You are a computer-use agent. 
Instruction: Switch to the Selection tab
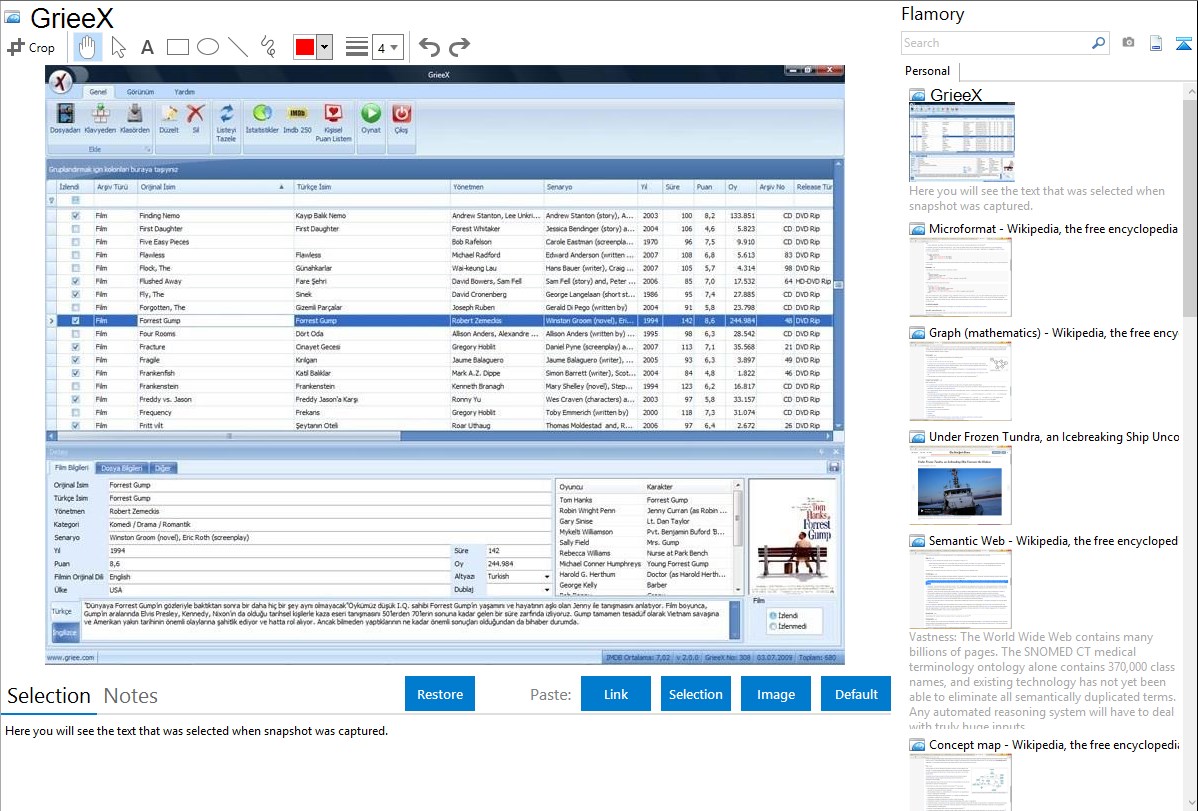pyautogui.click(x=48, y=696)
